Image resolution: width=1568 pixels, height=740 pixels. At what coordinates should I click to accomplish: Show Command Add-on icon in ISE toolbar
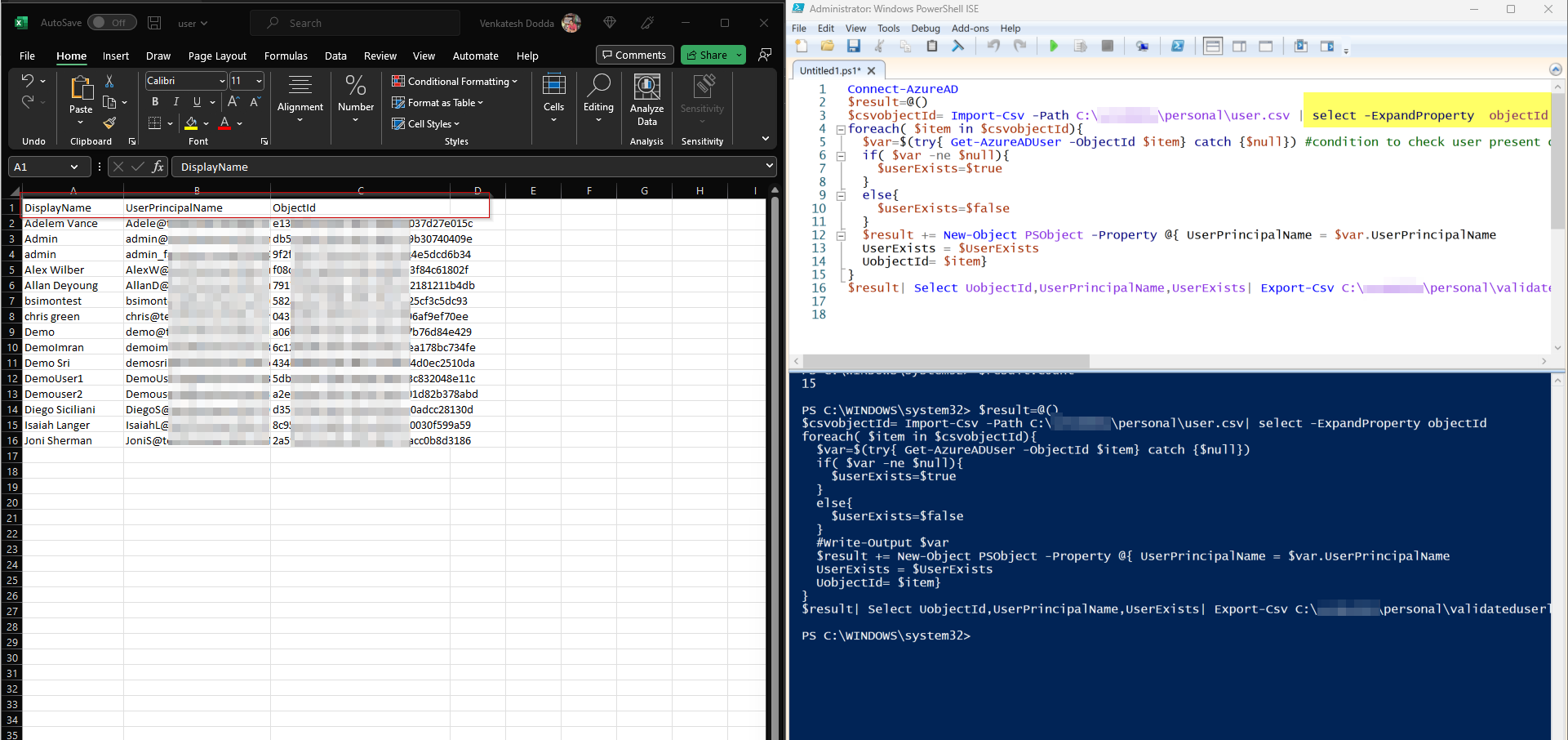pyautogui.click(x=1327, y=47)
